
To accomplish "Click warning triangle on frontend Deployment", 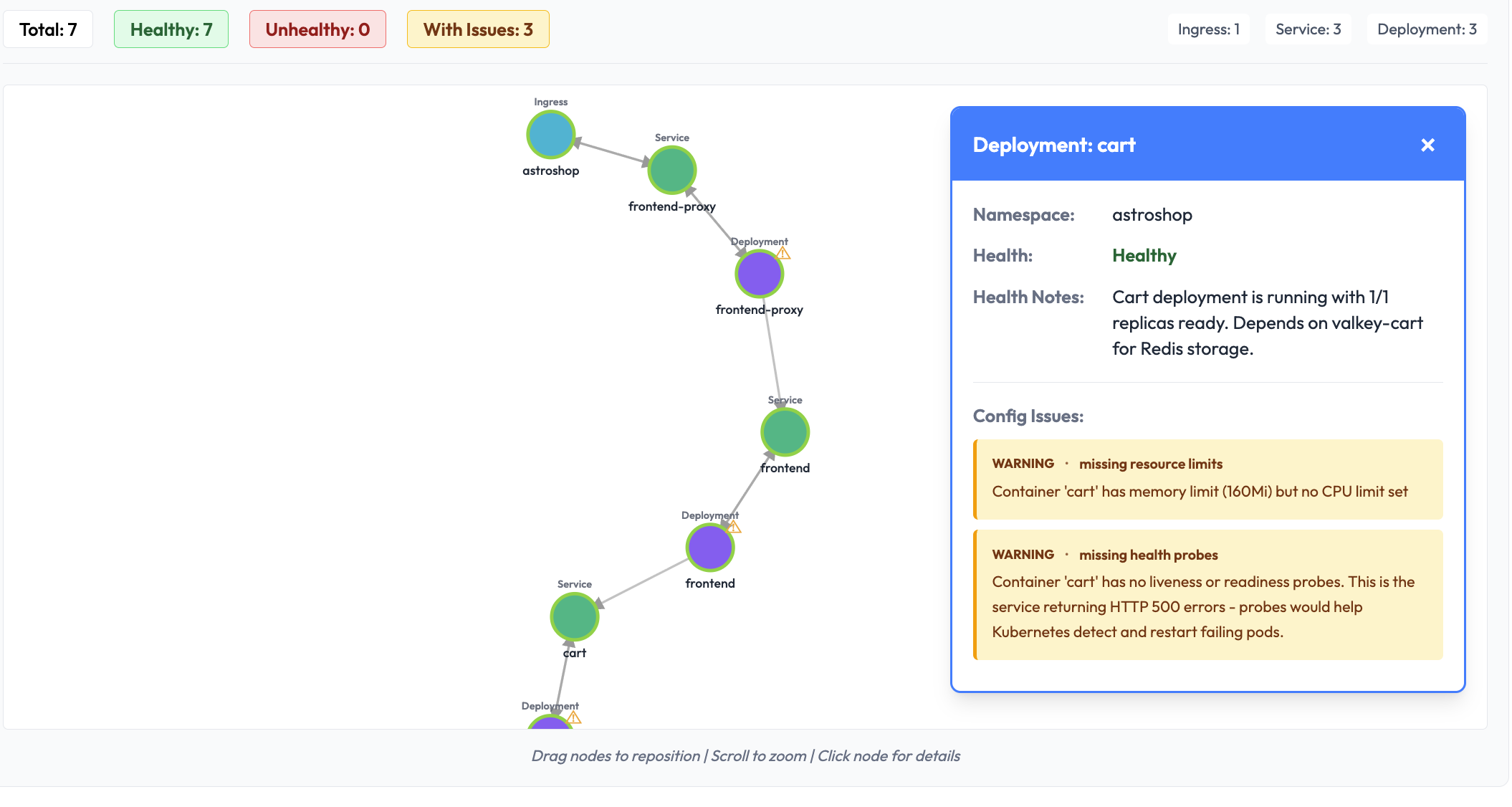I will [734, 527].
